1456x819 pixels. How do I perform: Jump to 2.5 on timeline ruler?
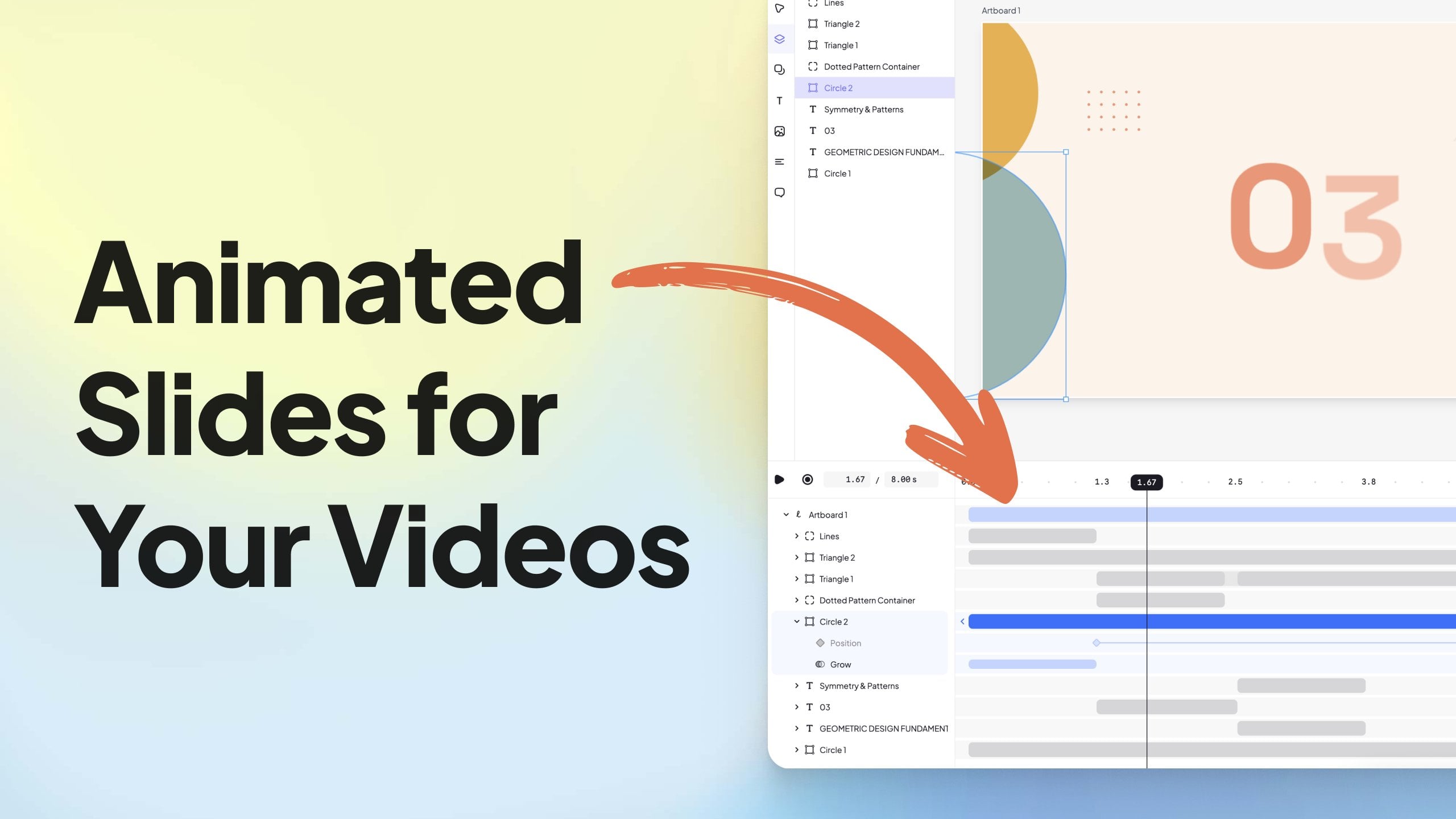pos(1235,482)
